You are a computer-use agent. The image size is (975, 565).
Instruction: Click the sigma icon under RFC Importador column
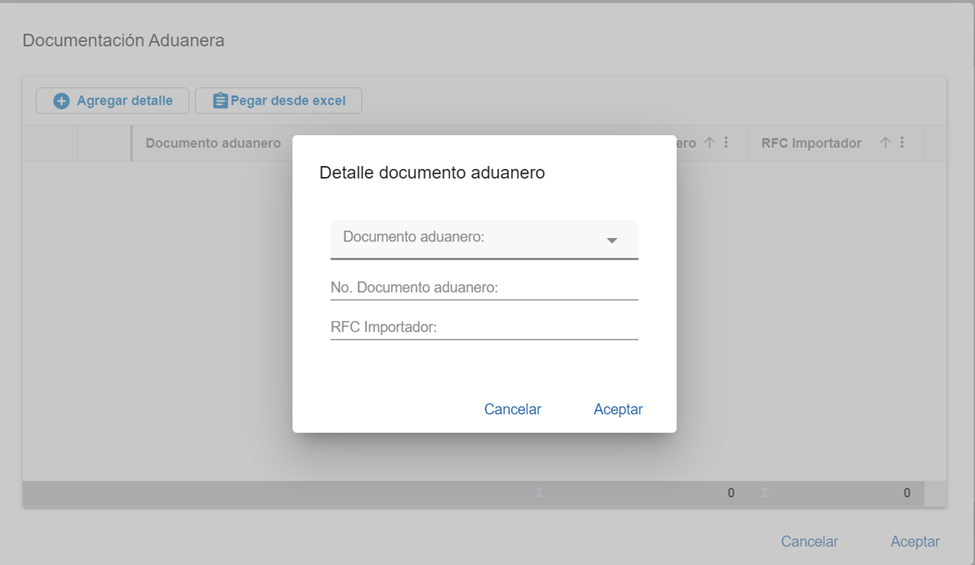(x=765, y=493)
